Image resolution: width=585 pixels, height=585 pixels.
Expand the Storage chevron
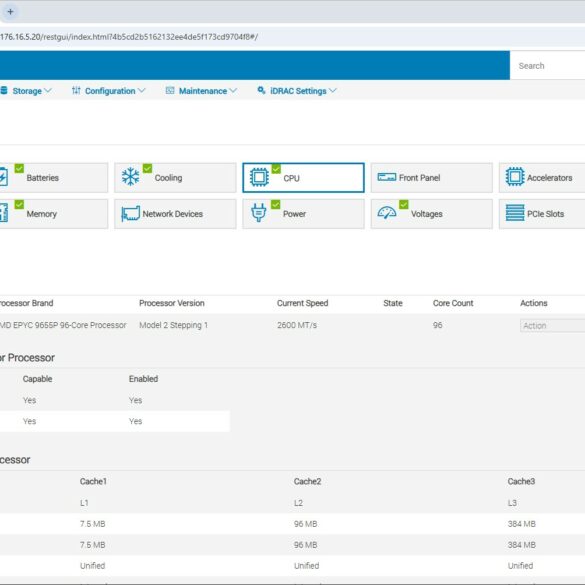pyautogui.click(x=48, y=91)
